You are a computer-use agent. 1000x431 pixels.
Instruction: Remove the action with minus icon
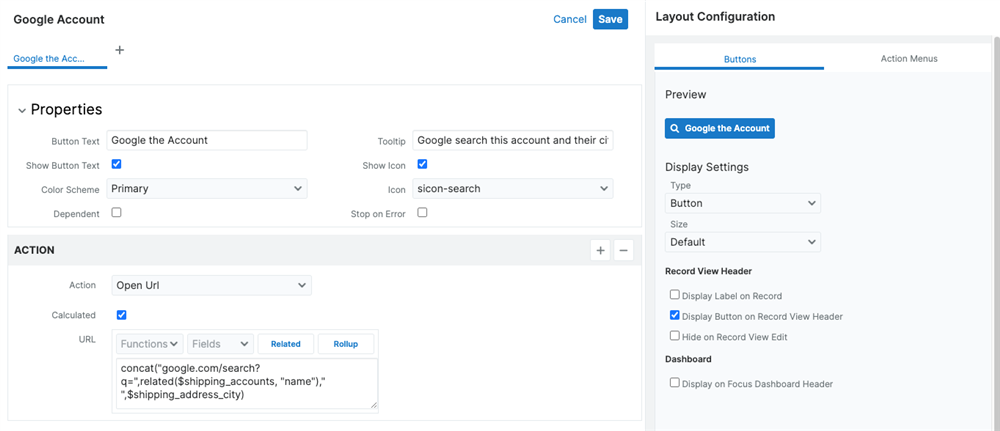click(623, 251)
